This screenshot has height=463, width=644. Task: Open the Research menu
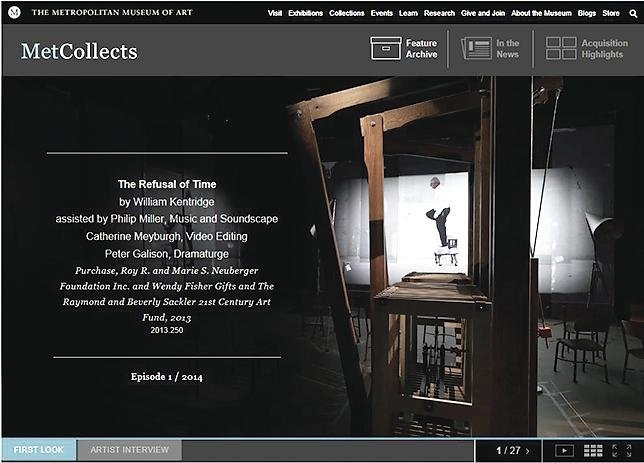439,13
